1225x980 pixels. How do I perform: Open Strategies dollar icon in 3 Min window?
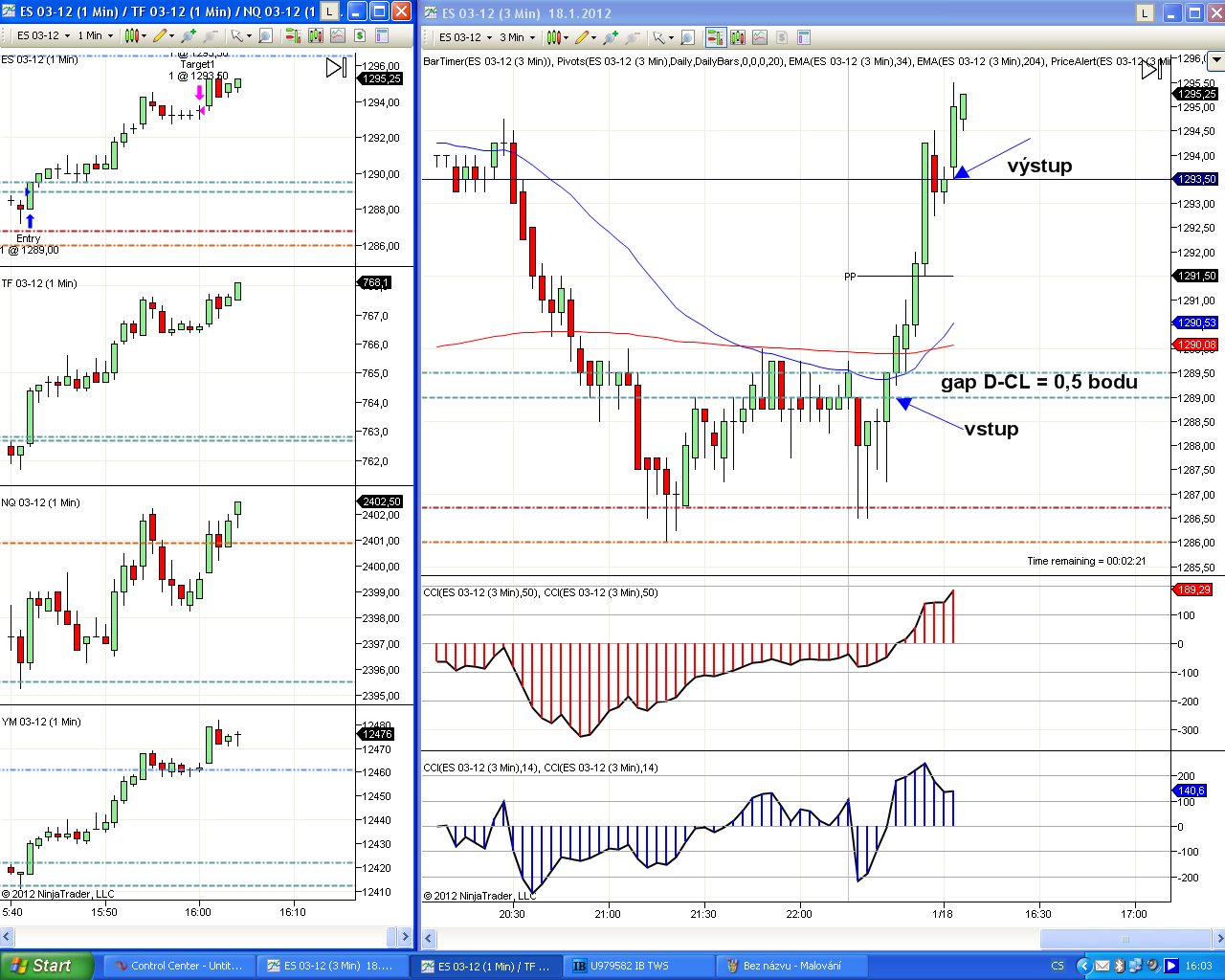[x=782, y=37]
